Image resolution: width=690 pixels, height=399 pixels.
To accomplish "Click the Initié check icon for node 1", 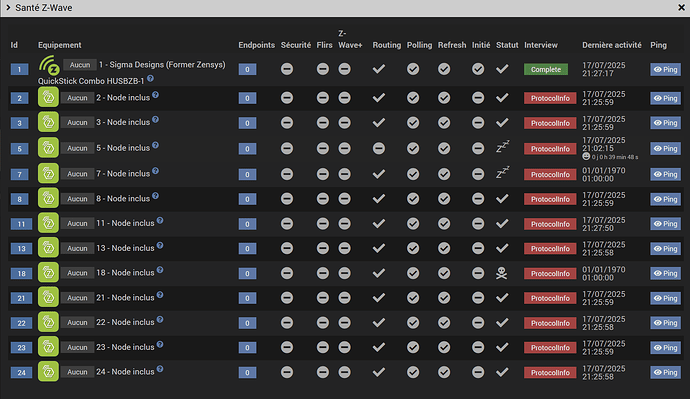I will [x=478, y=69].
